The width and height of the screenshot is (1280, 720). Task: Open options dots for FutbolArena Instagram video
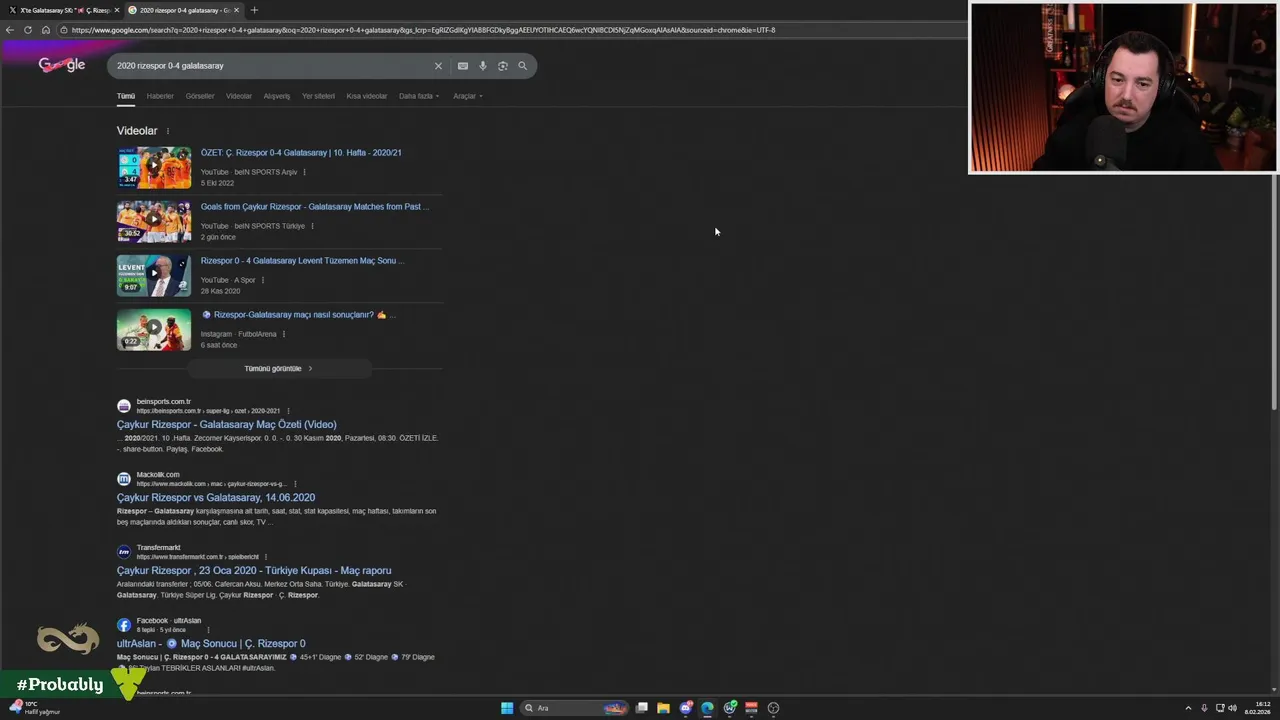tap(283, 334)
